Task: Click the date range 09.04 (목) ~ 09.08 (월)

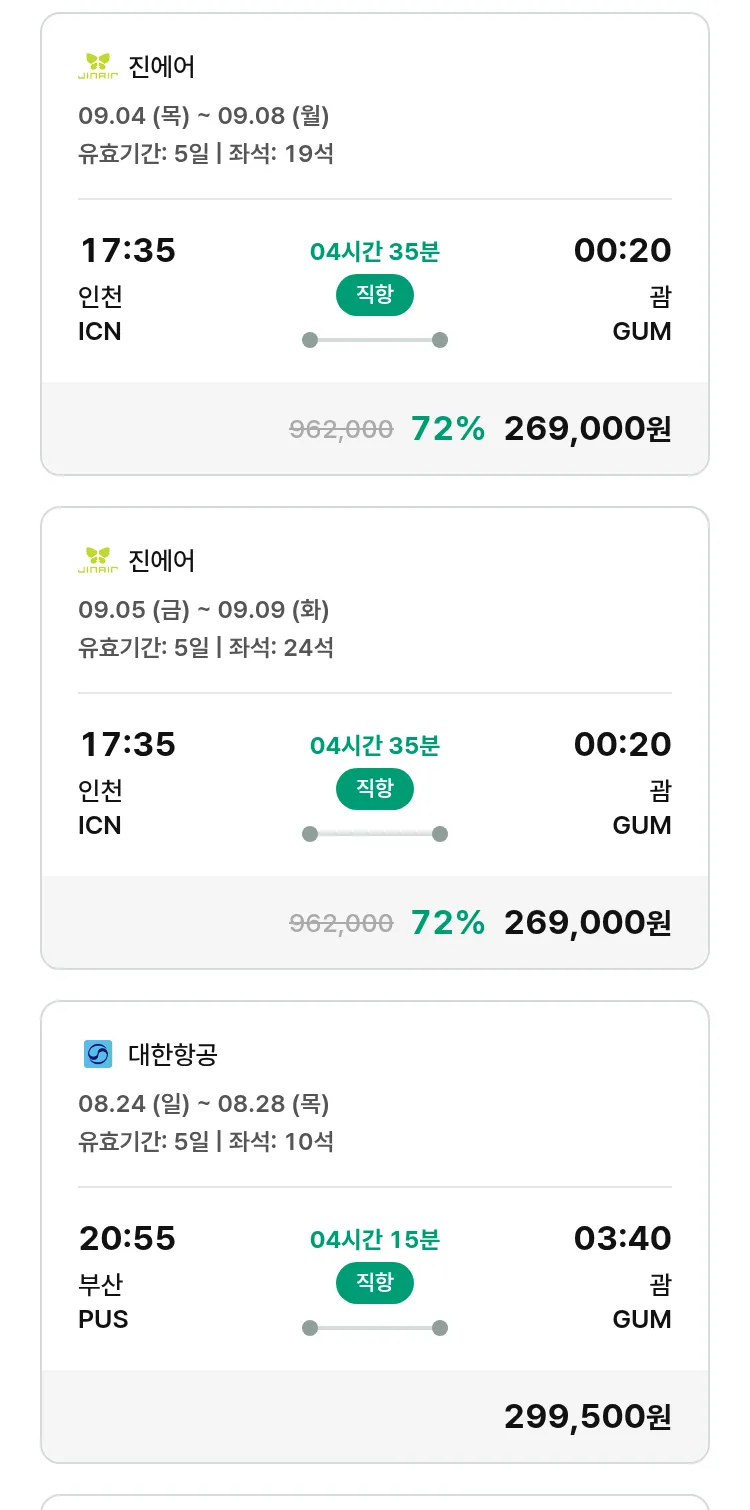Action: (x=204, y=116)
